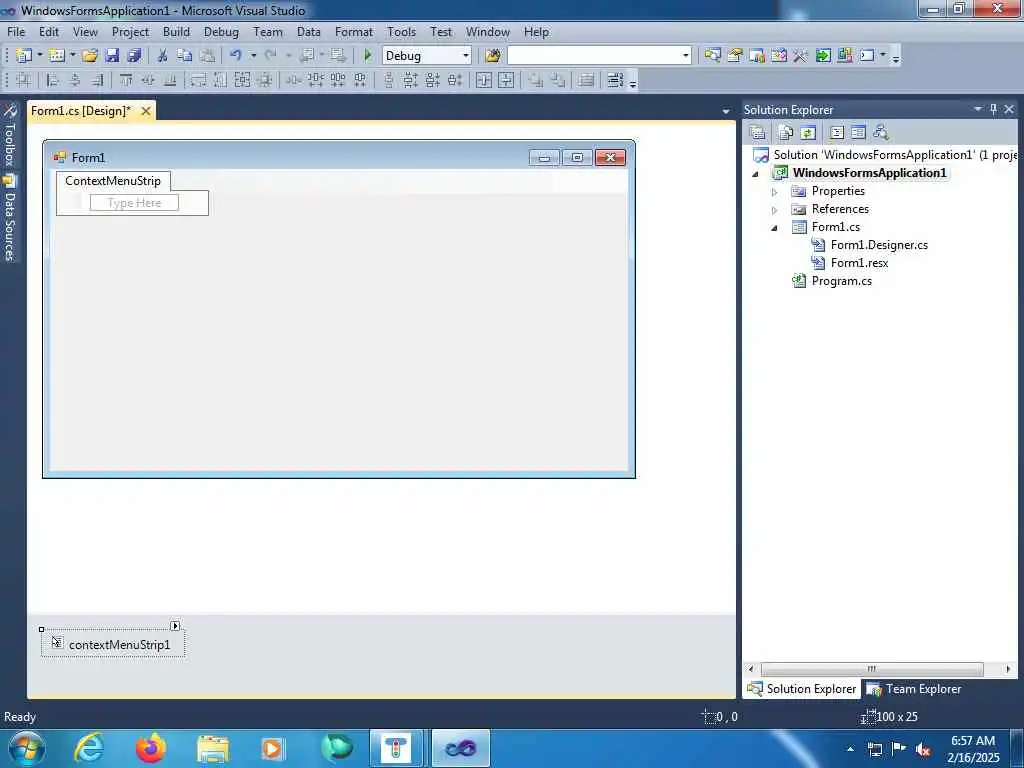Click the New Project toolbar icon

point(24,56)
